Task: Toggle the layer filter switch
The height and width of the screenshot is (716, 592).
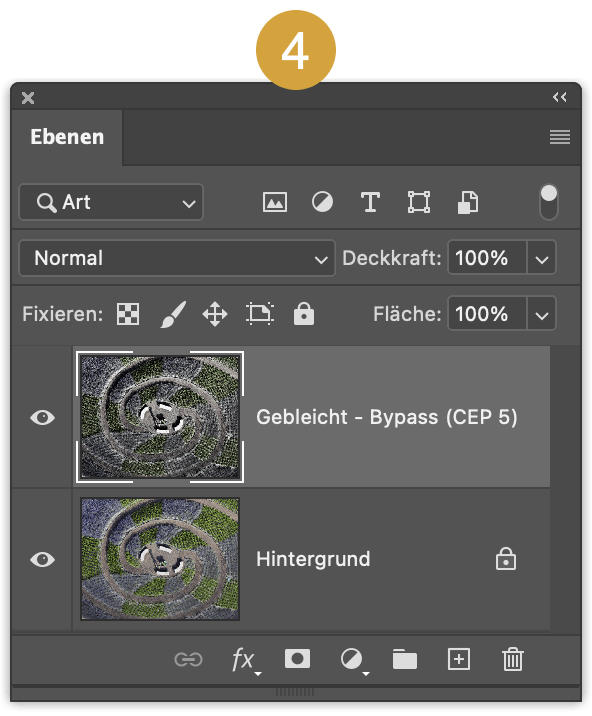Action: [549, 202]
